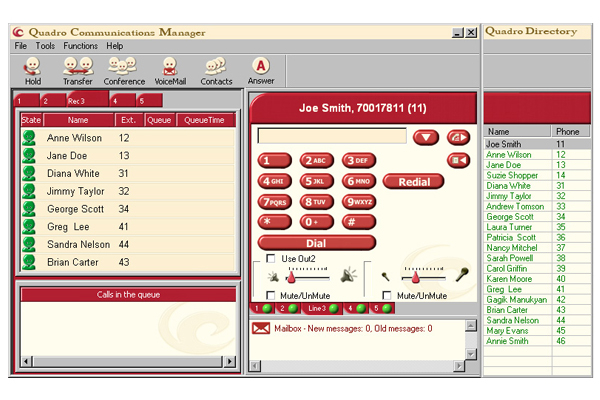The image size is (600, 400).
Task: Click the large microphone icon
Action: pyautogui.click(x=462, y=274)
